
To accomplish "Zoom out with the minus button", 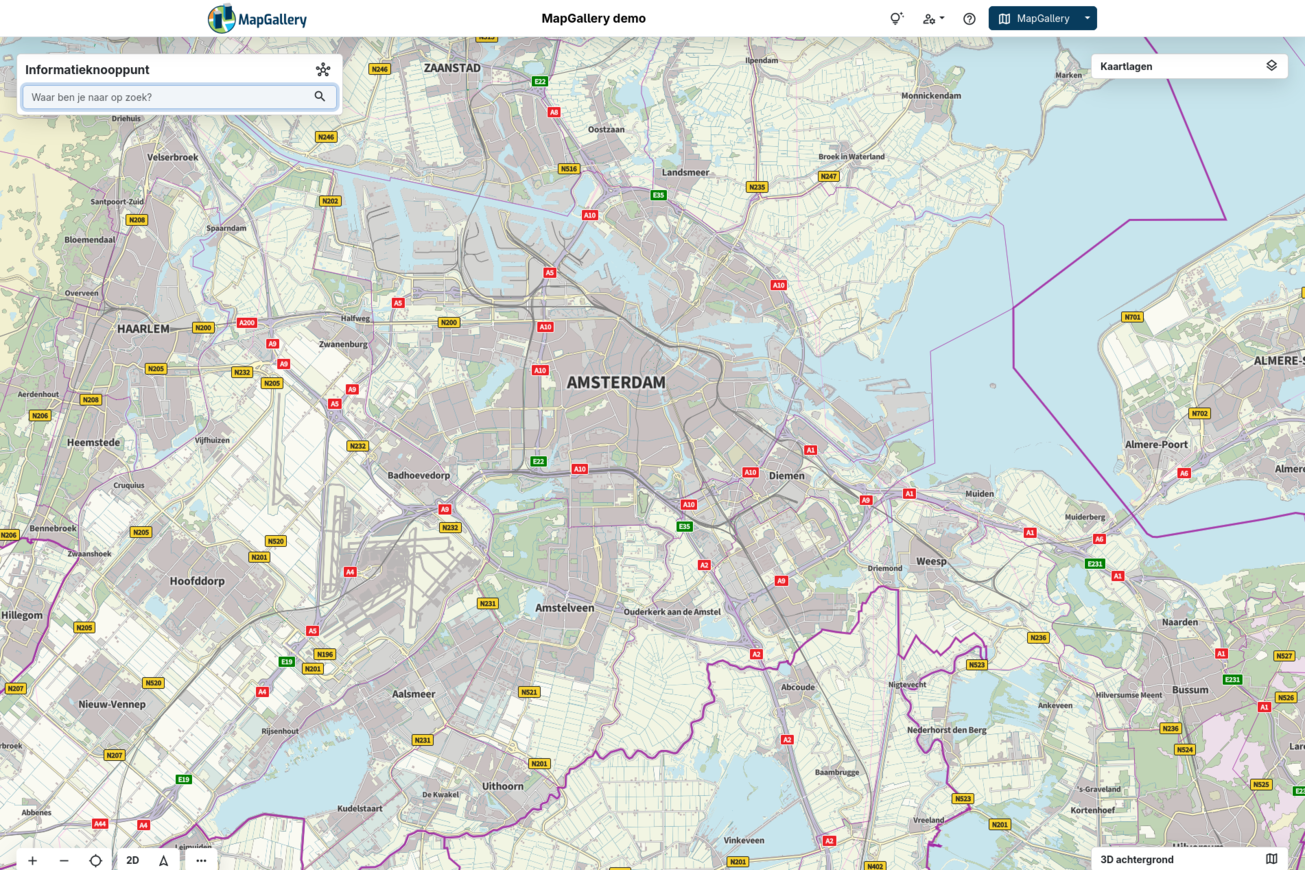I will 64,860.
